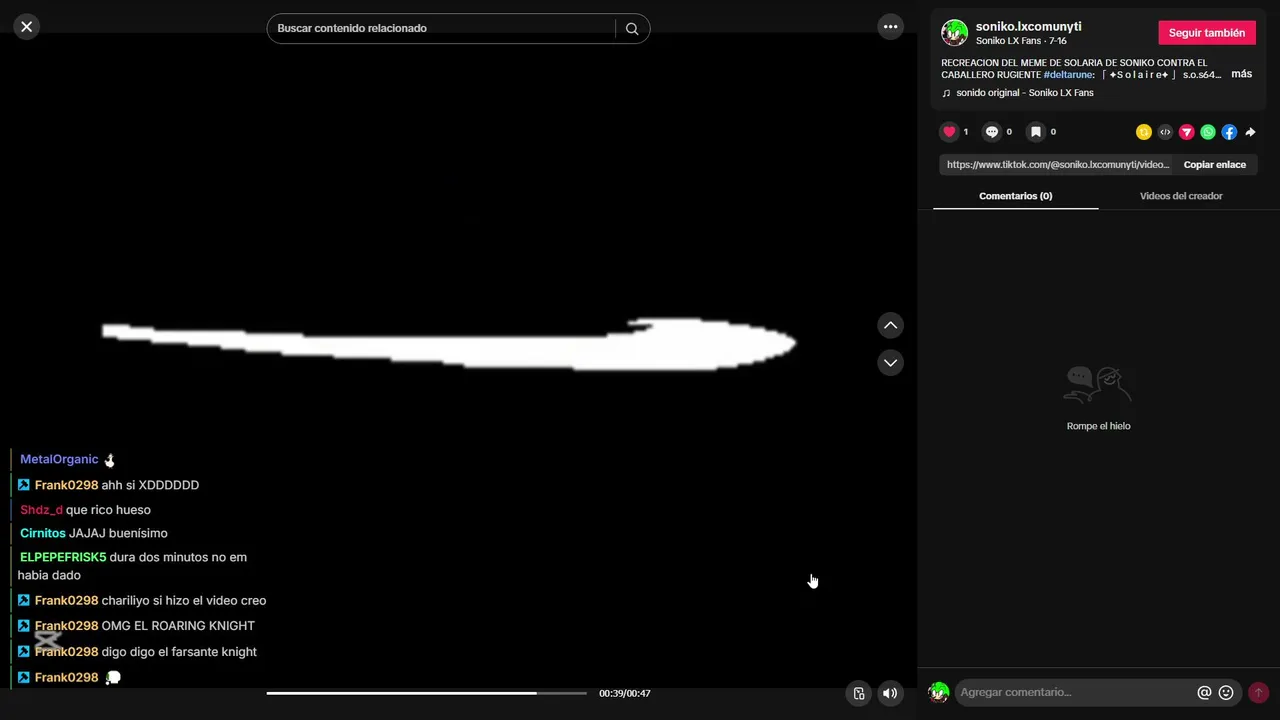Toggle the auto-scroll icon next to the speaker

[859, 693]
